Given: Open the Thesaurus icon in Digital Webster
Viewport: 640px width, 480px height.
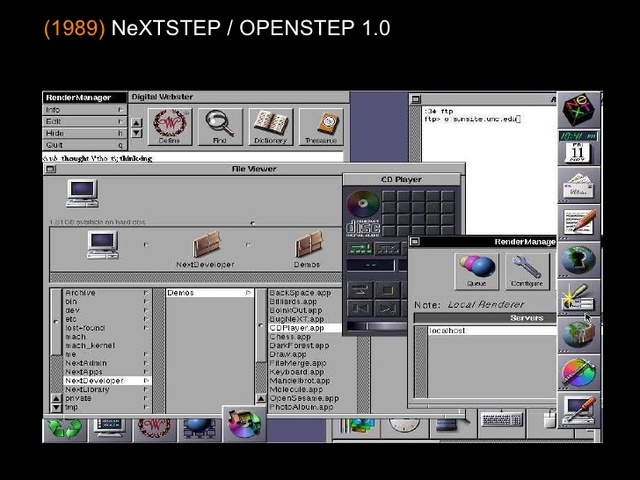Looking at the screenshot, I should pyautogui.click(x=321, y=127).
